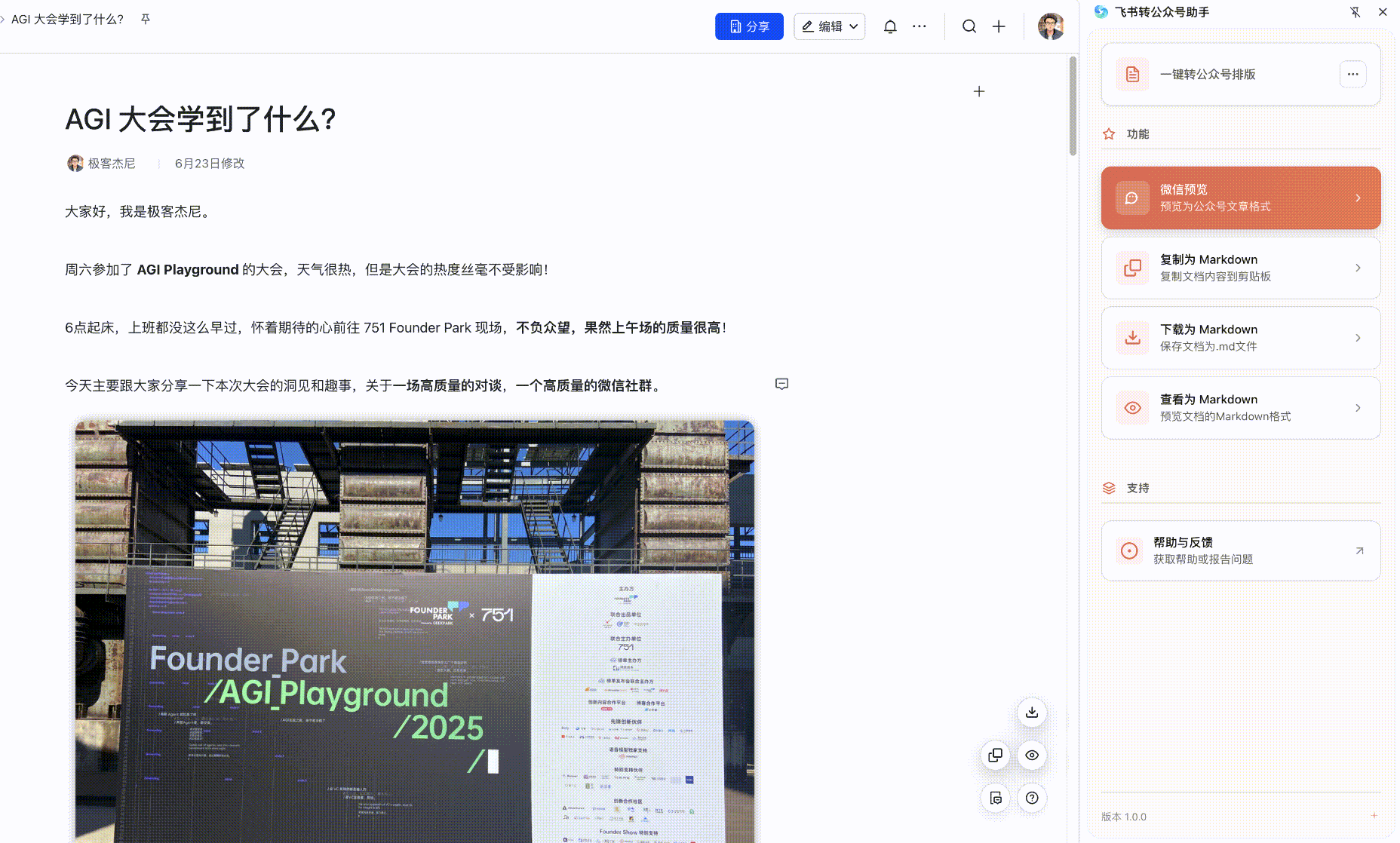Click the floating help question mark button

[x=1032, y=798]
